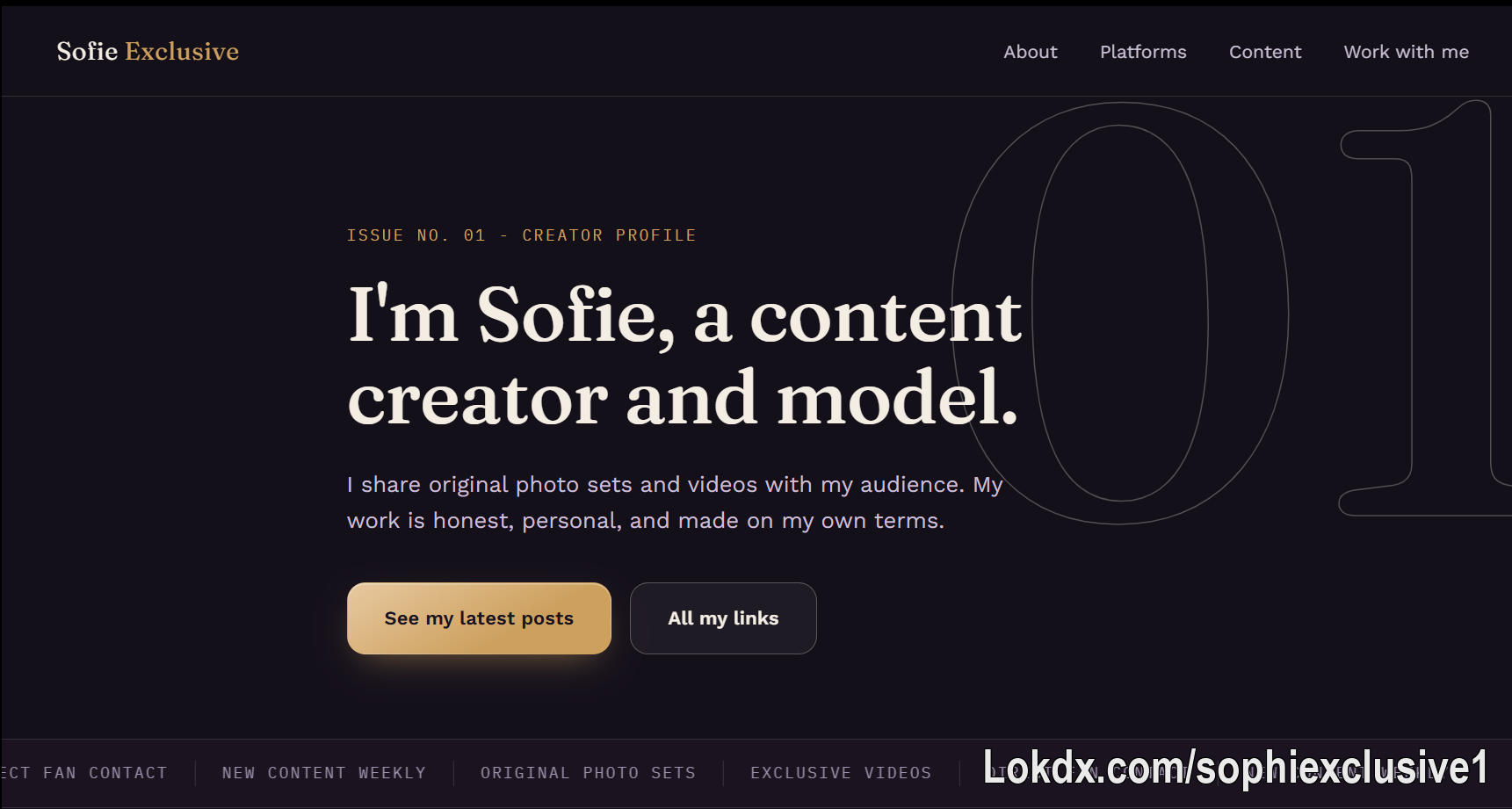This screenshot has height=809, width=1512.
Task: Click the Issue No. 01 Creator Profile label
Action: point(521,235)
